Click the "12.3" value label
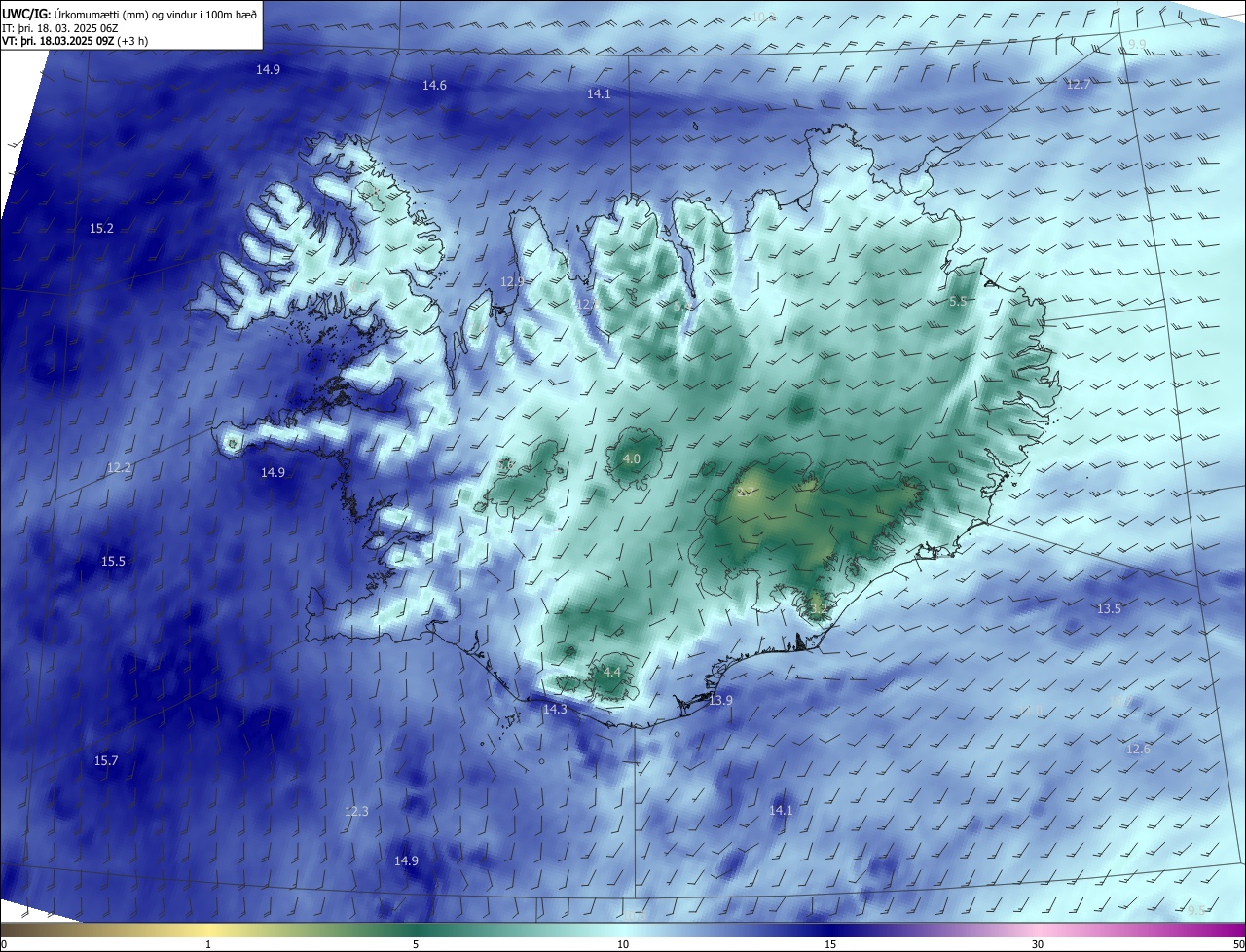This screenshot has height=952, width=1246. click(x=356, y=812)
